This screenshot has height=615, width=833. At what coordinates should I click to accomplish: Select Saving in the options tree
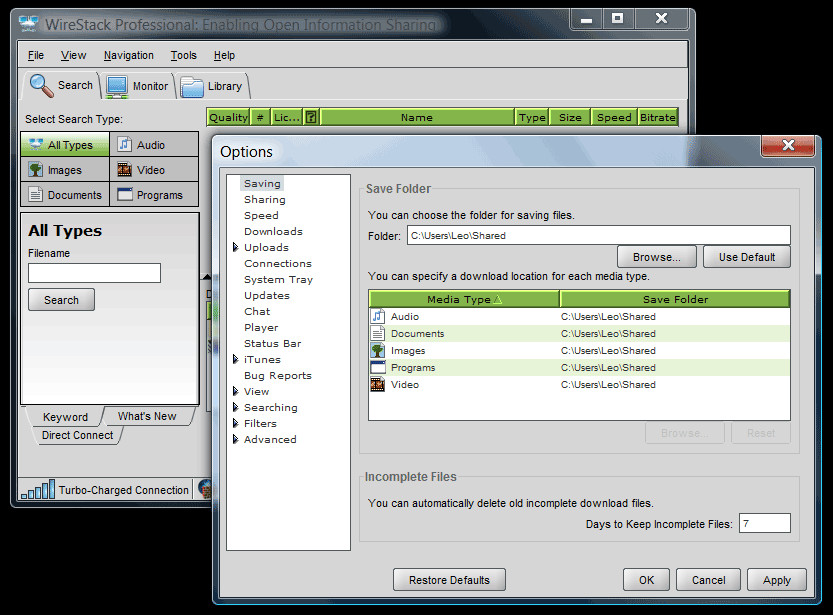(x=262, y=183)
